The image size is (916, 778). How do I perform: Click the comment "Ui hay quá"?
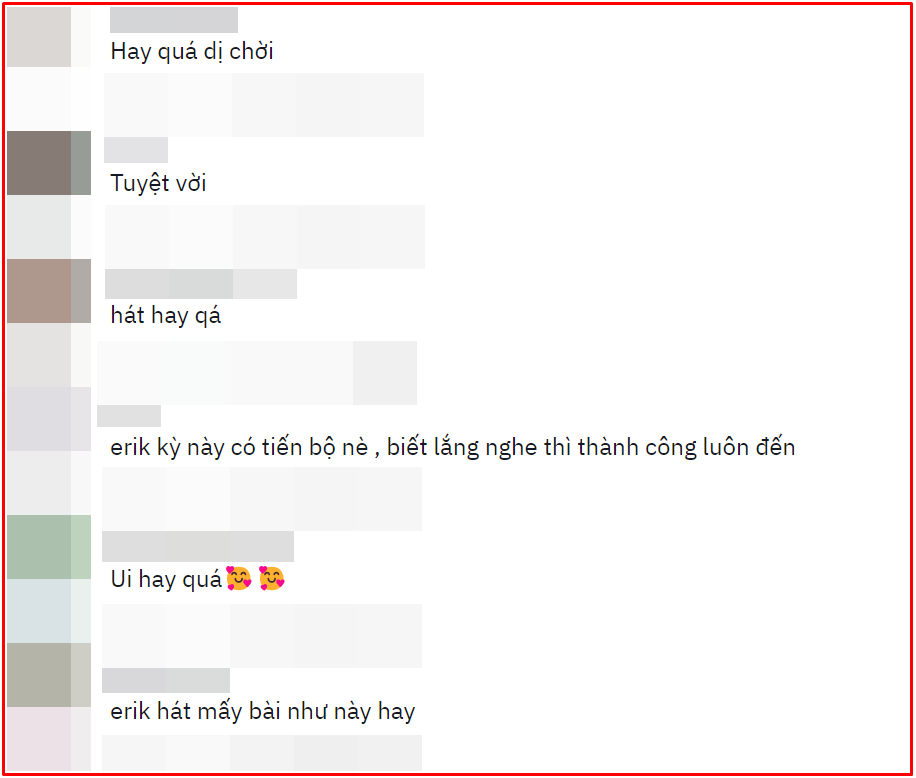[x=166, y=579]
